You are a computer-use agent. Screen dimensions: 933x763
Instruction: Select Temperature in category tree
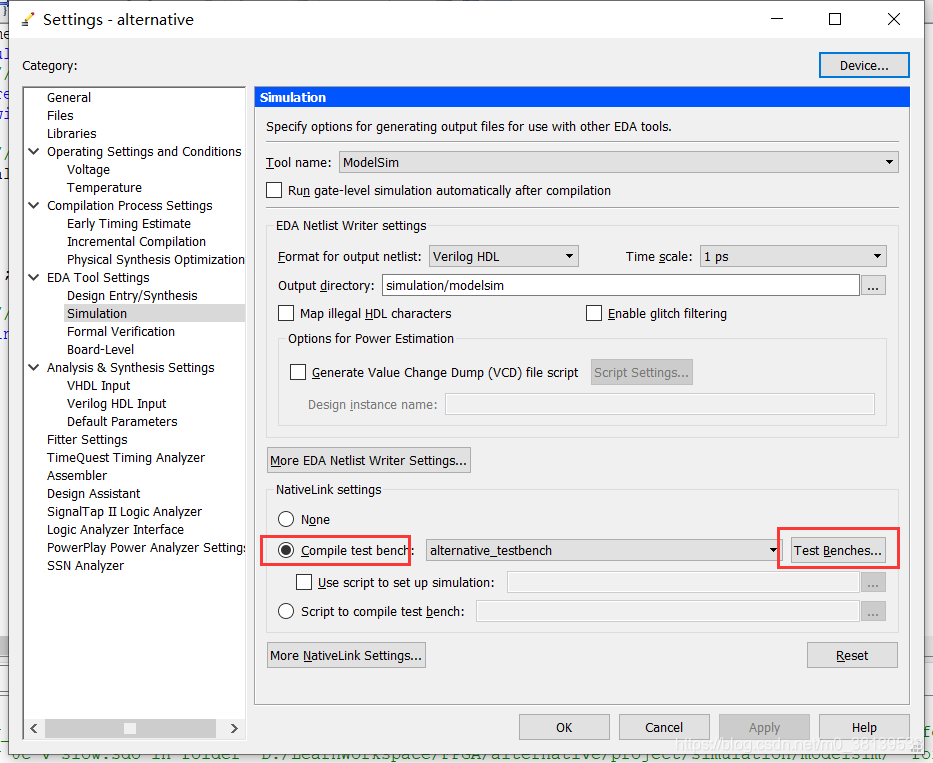click(x=104, y=187)
